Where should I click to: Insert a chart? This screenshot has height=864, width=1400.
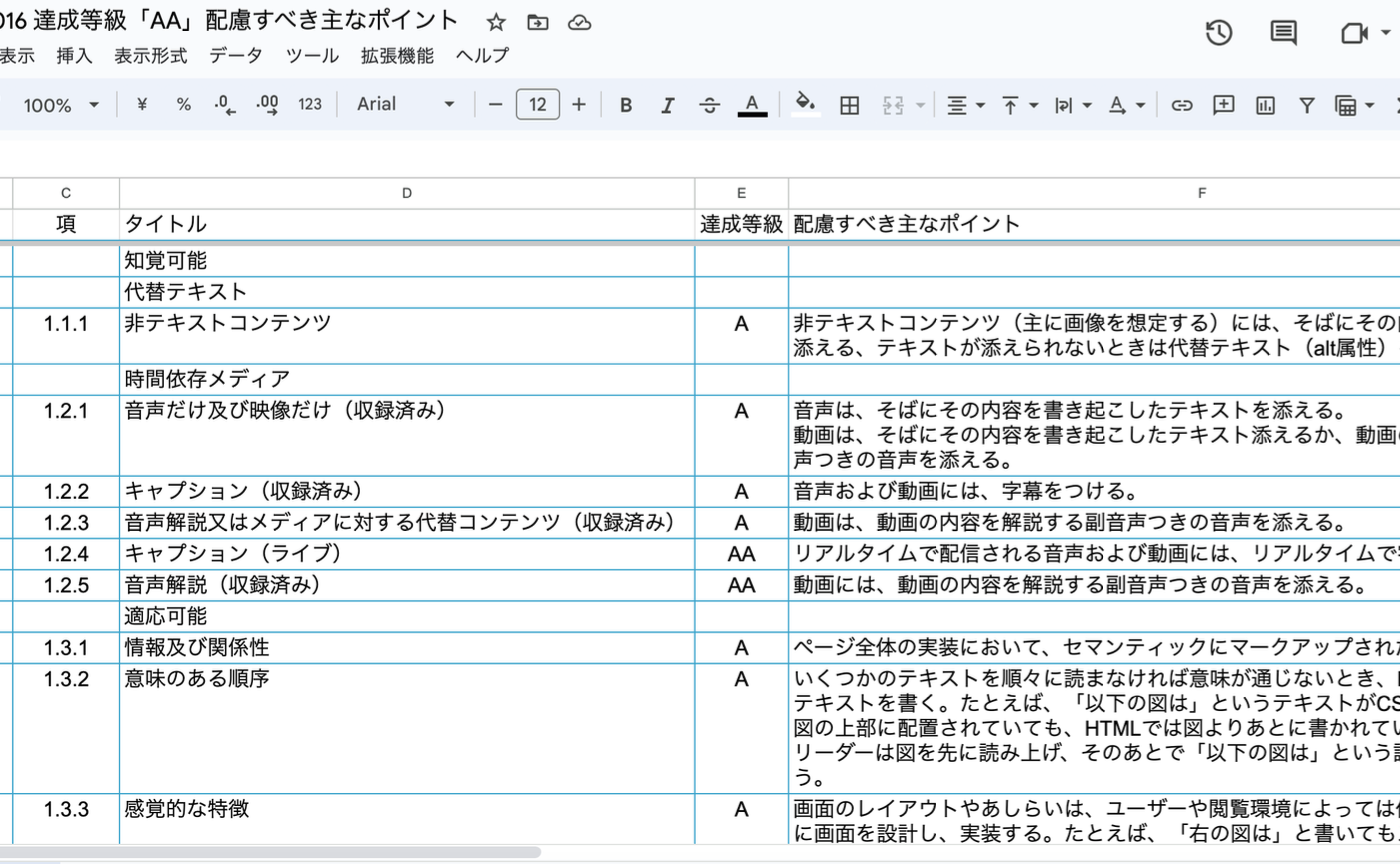coord(1262,104)
